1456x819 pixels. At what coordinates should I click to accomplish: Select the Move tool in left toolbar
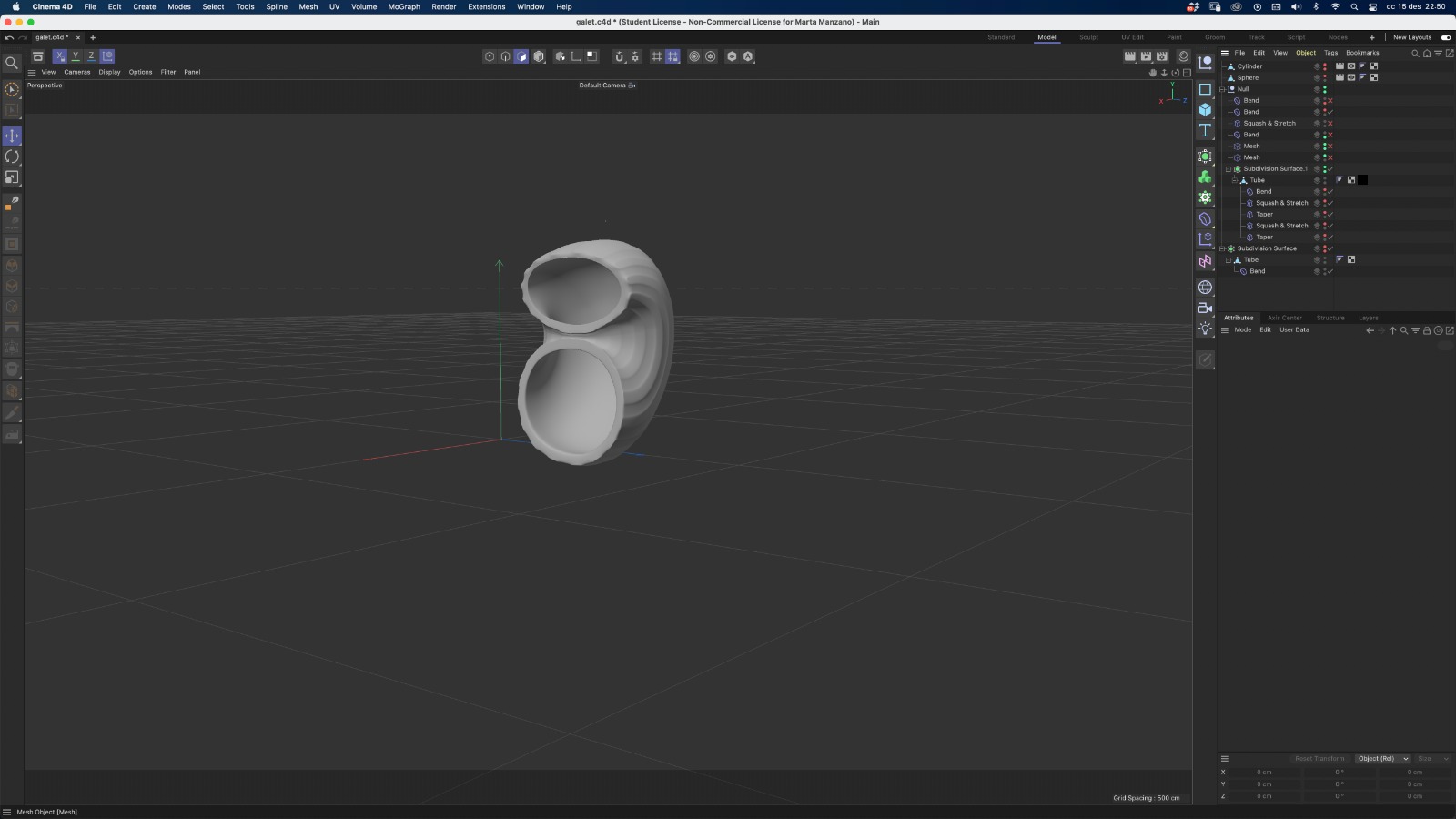tap(12, 136)
